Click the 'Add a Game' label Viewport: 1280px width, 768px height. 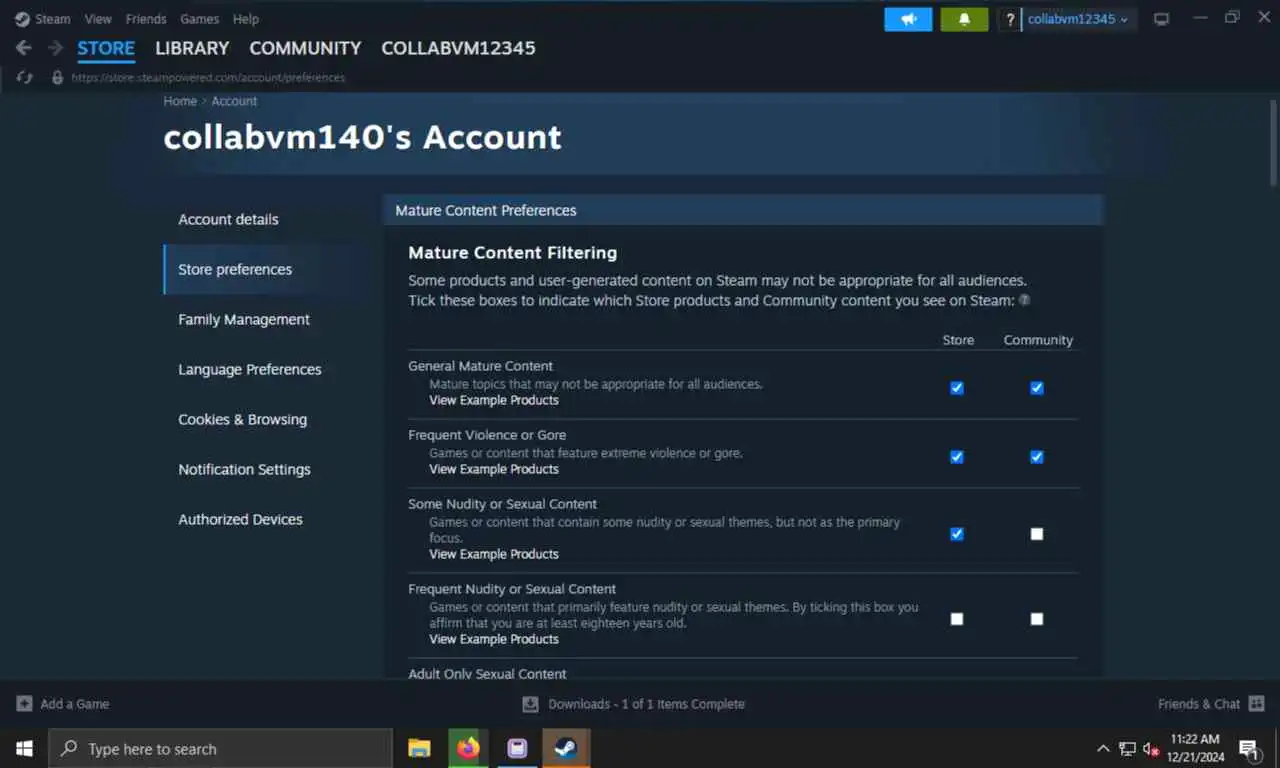click(x=75, y=704)
